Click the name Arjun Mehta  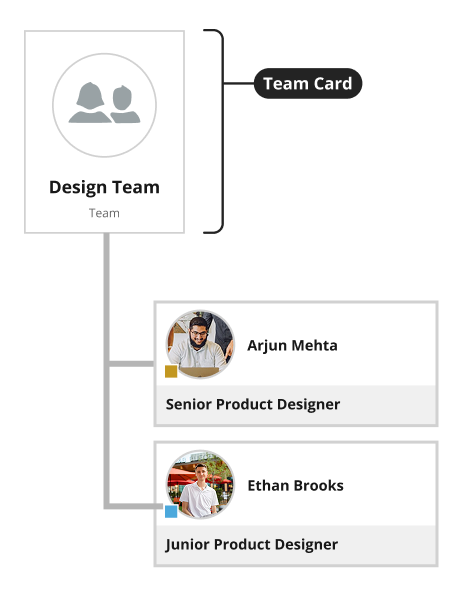pyautogui.click(x=292, y=345)
